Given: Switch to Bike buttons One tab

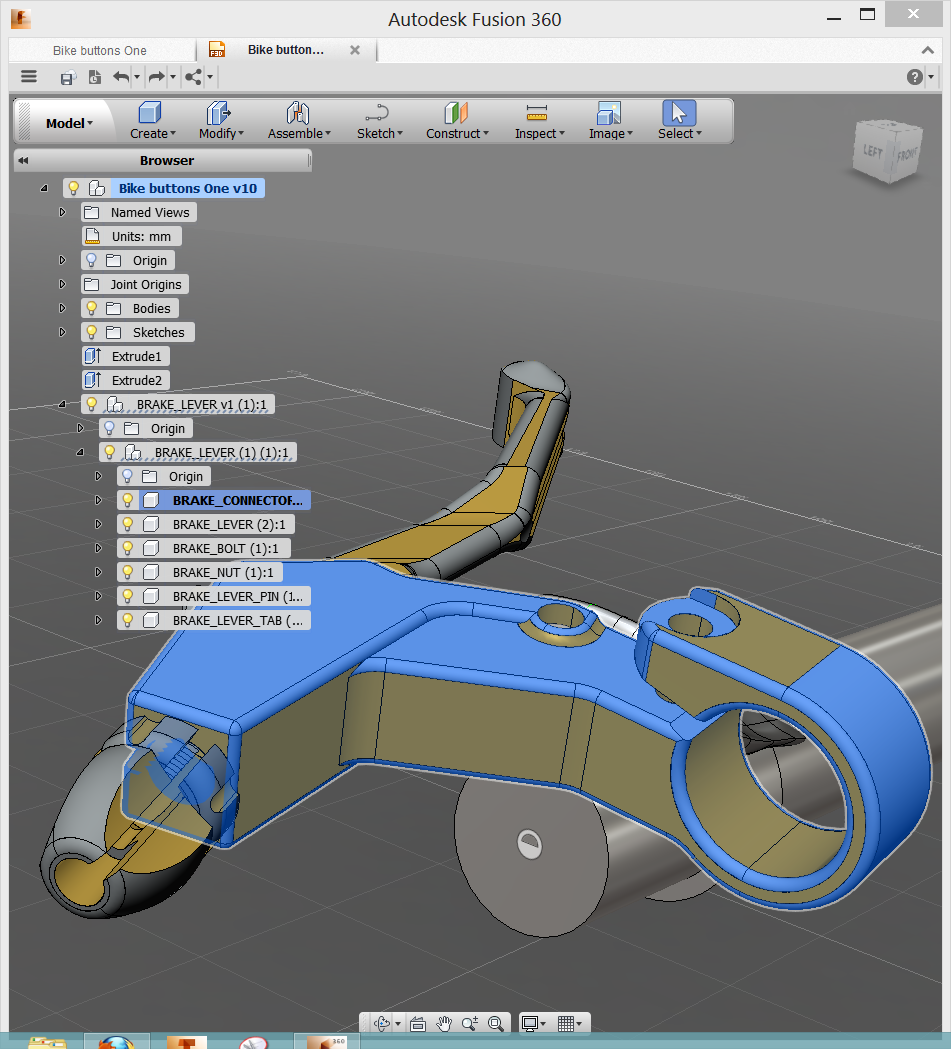Looking at the screenshot, I should click(100, 51).
